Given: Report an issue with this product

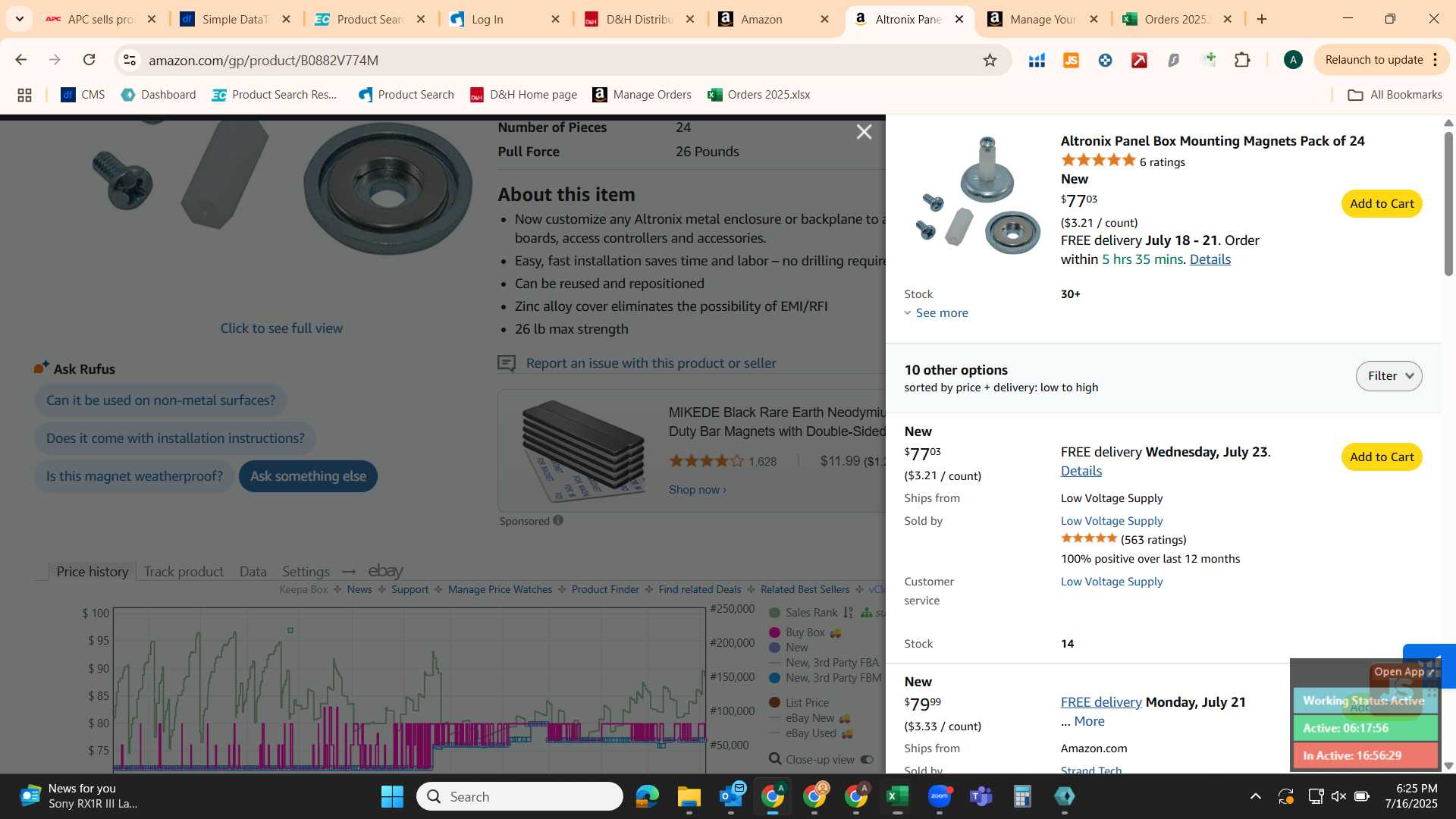Looking at the screenshot, I should (x=651, y=363).
